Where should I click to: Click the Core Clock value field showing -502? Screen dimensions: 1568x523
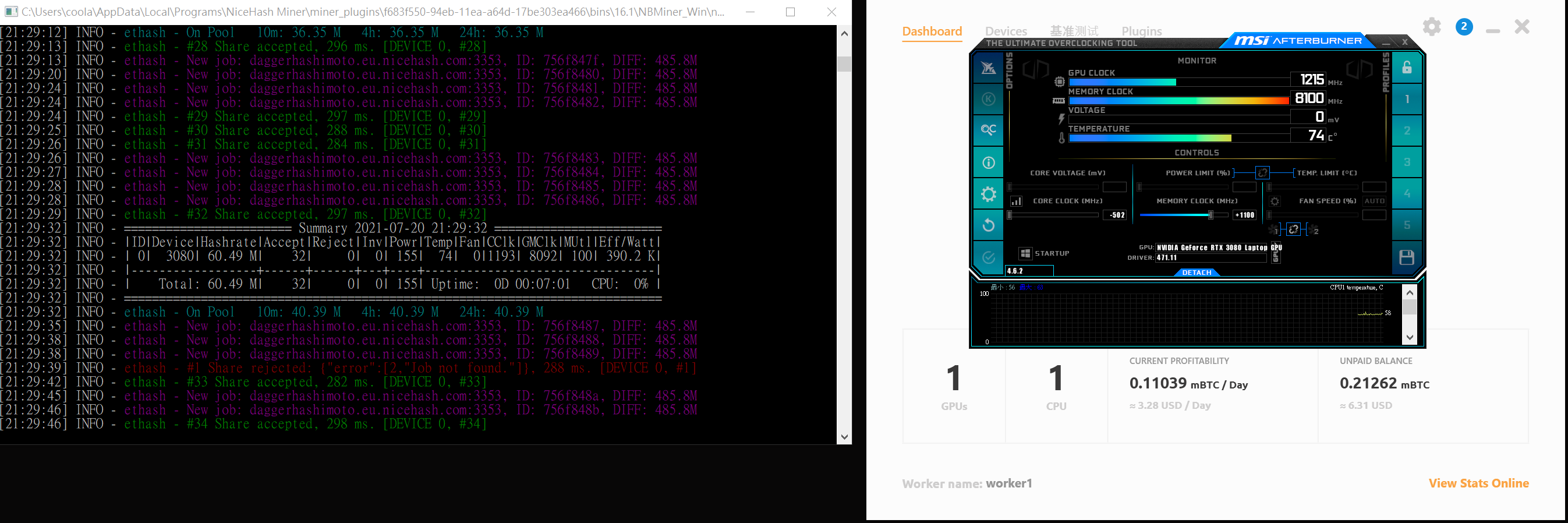(x=1115, y=215)
